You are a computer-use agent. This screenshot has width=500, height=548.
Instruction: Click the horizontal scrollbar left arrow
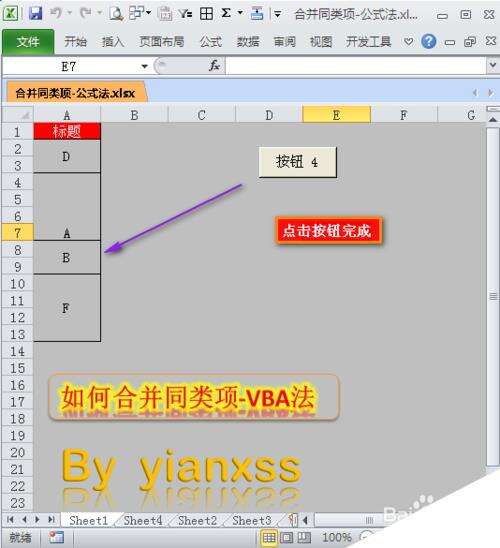pyautogui.click(x=305, y=520)
